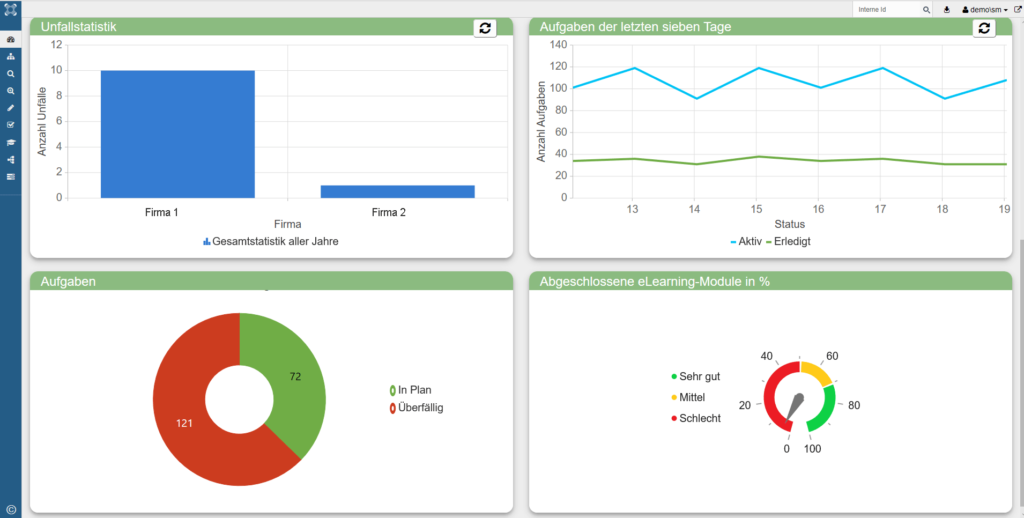Open the organization hierarchy icon in sidebar

click(x=10, y=57)
